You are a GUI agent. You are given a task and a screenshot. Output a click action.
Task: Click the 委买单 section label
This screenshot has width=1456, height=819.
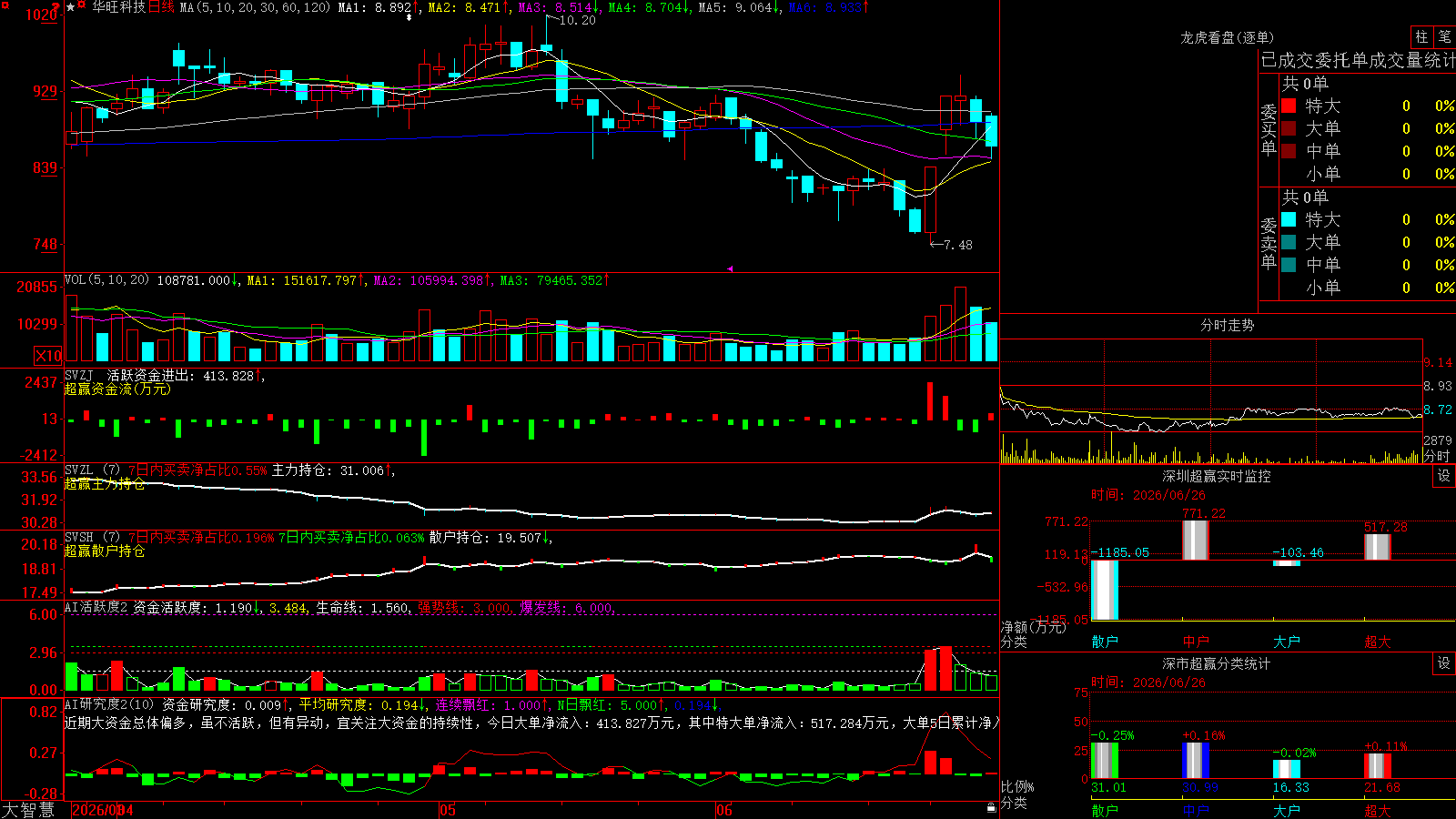point(1269,129)
